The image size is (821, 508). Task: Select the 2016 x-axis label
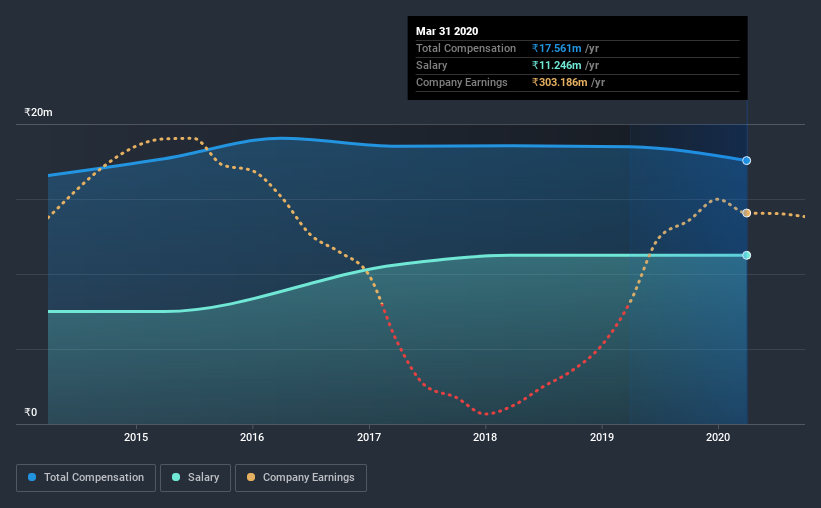(252, 437)
